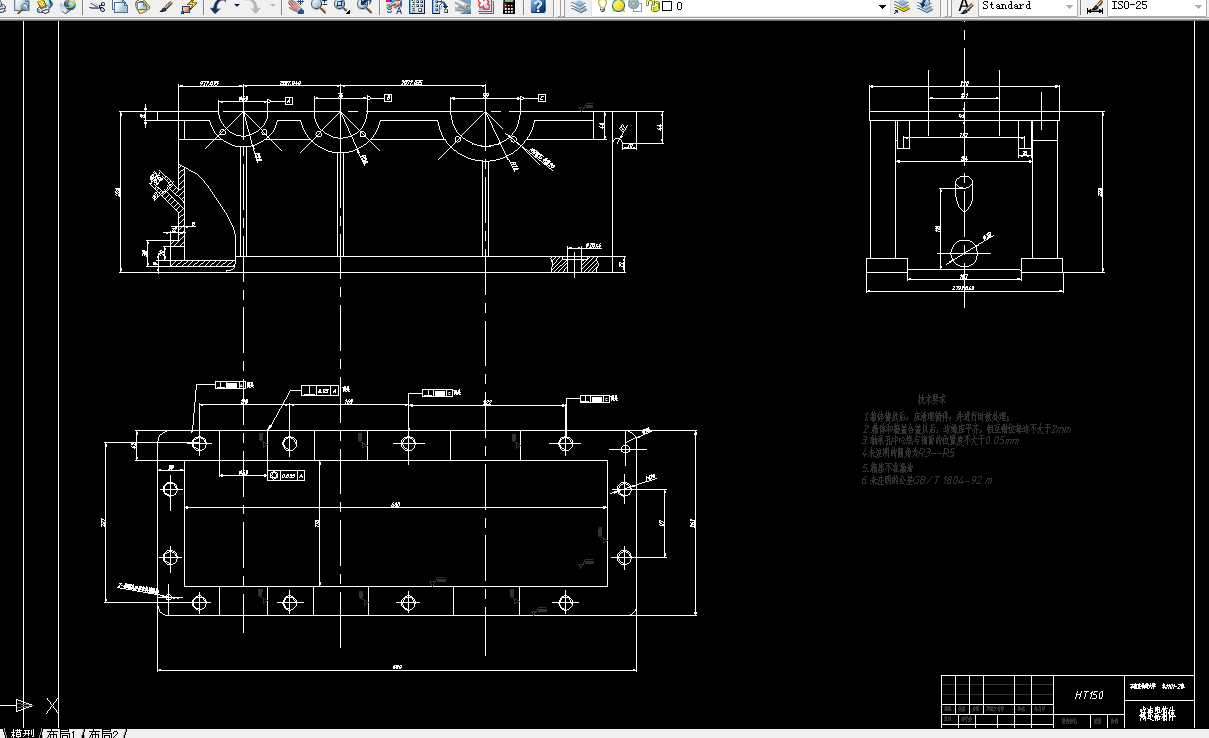
Task: Cut selection with the scissors icon
Action: pos(97,6)
